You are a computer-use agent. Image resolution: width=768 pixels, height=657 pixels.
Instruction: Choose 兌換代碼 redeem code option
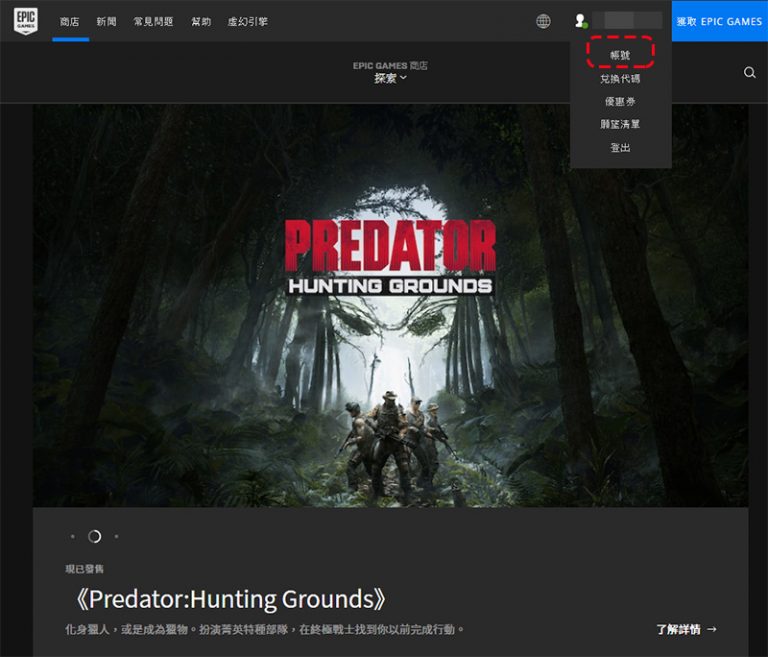(x=620, y=78)
